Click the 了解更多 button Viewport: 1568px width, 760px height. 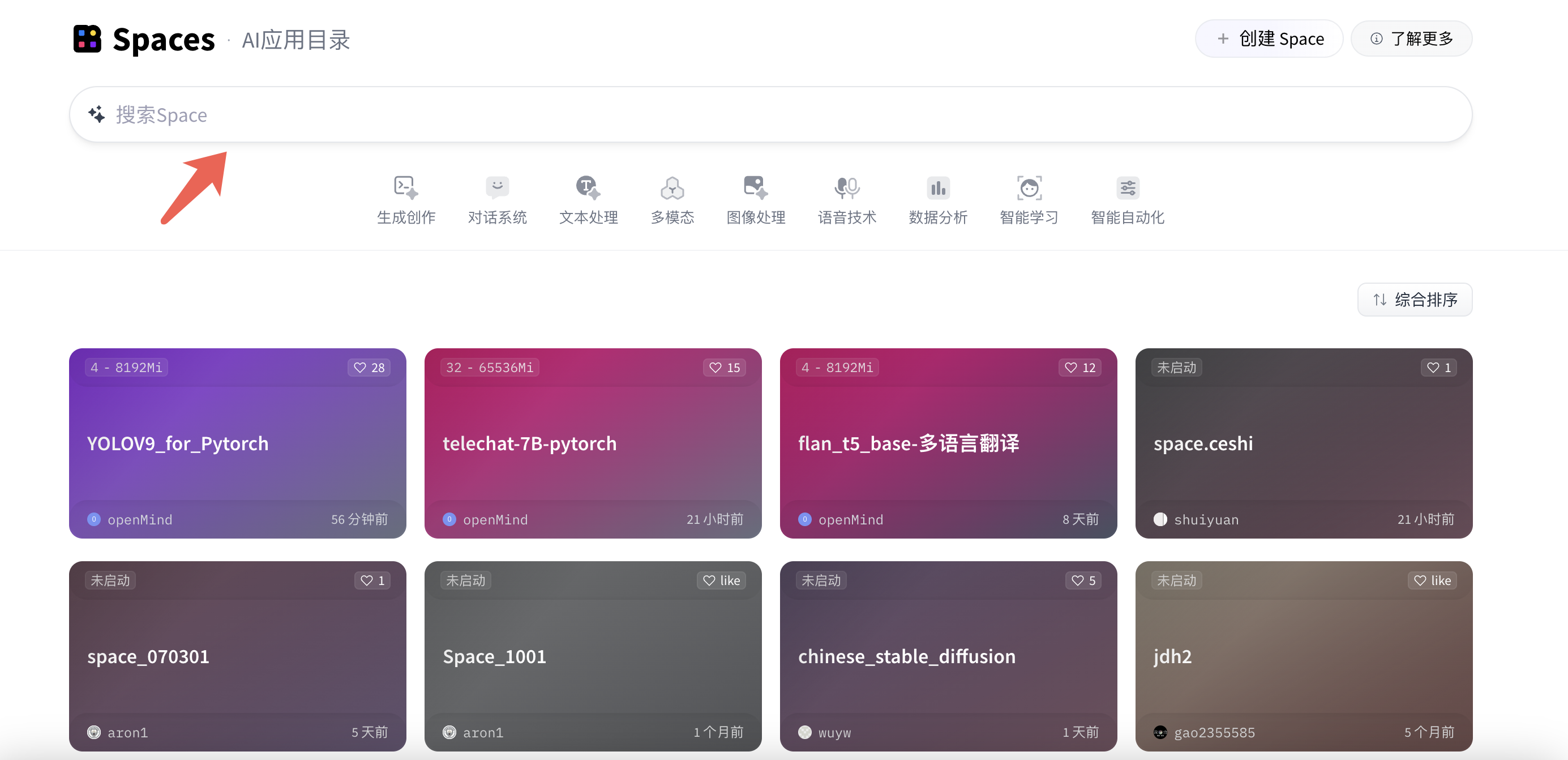pyautogui.click(x=1412, y=39)
